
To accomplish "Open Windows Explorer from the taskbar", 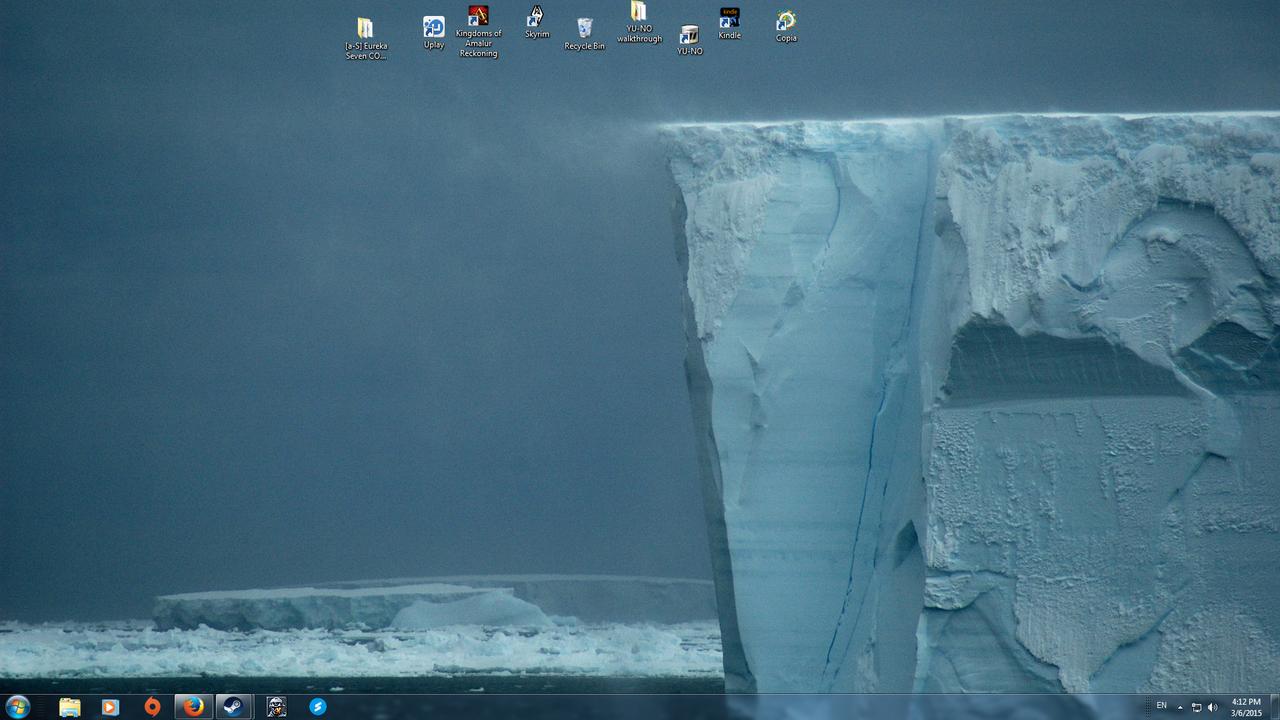I will (69, 707).
